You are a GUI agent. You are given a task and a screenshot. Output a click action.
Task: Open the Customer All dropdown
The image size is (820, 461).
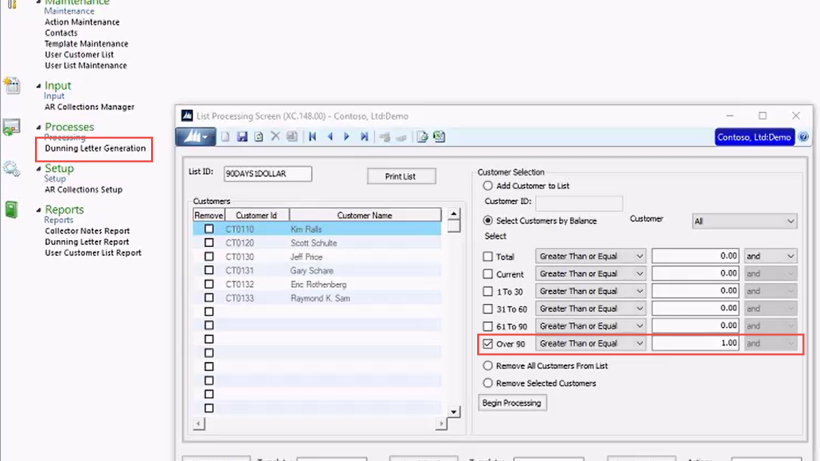coord(744,221)
